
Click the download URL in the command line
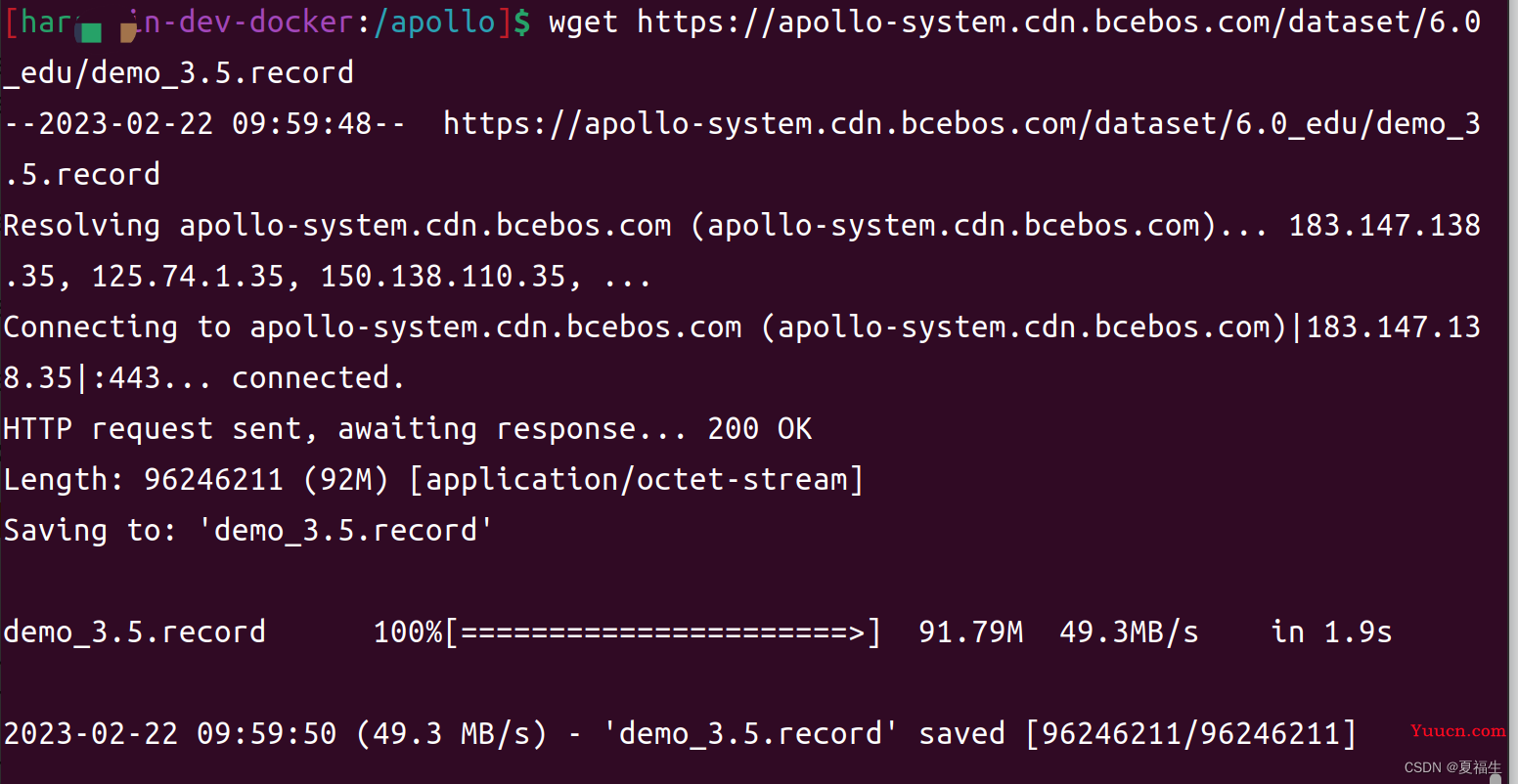(x=741, y=47)
